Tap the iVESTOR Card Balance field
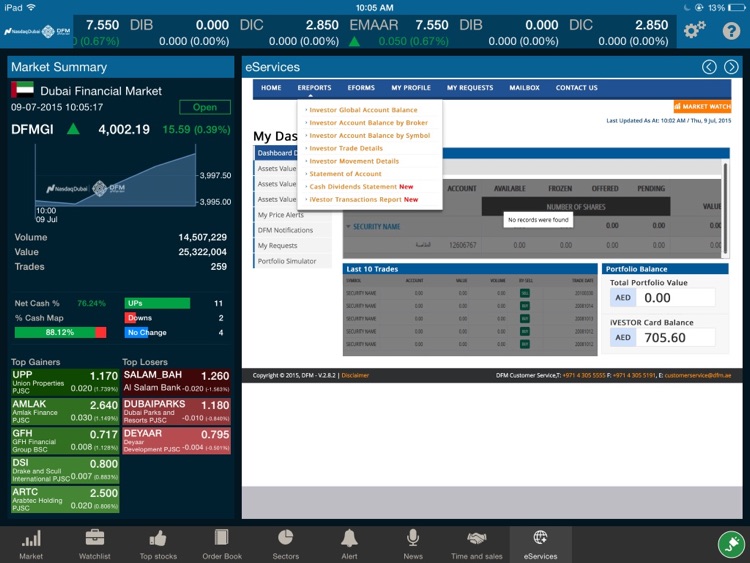 coord(662,337)
